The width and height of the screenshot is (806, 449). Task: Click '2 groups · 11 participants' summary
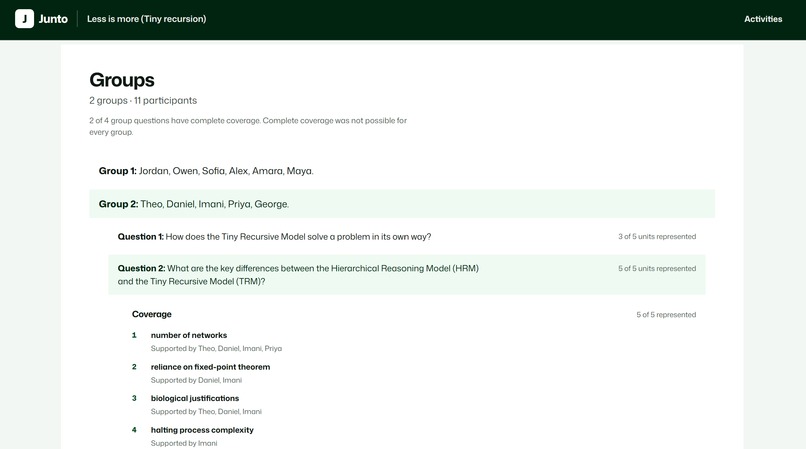pos(143,101)
